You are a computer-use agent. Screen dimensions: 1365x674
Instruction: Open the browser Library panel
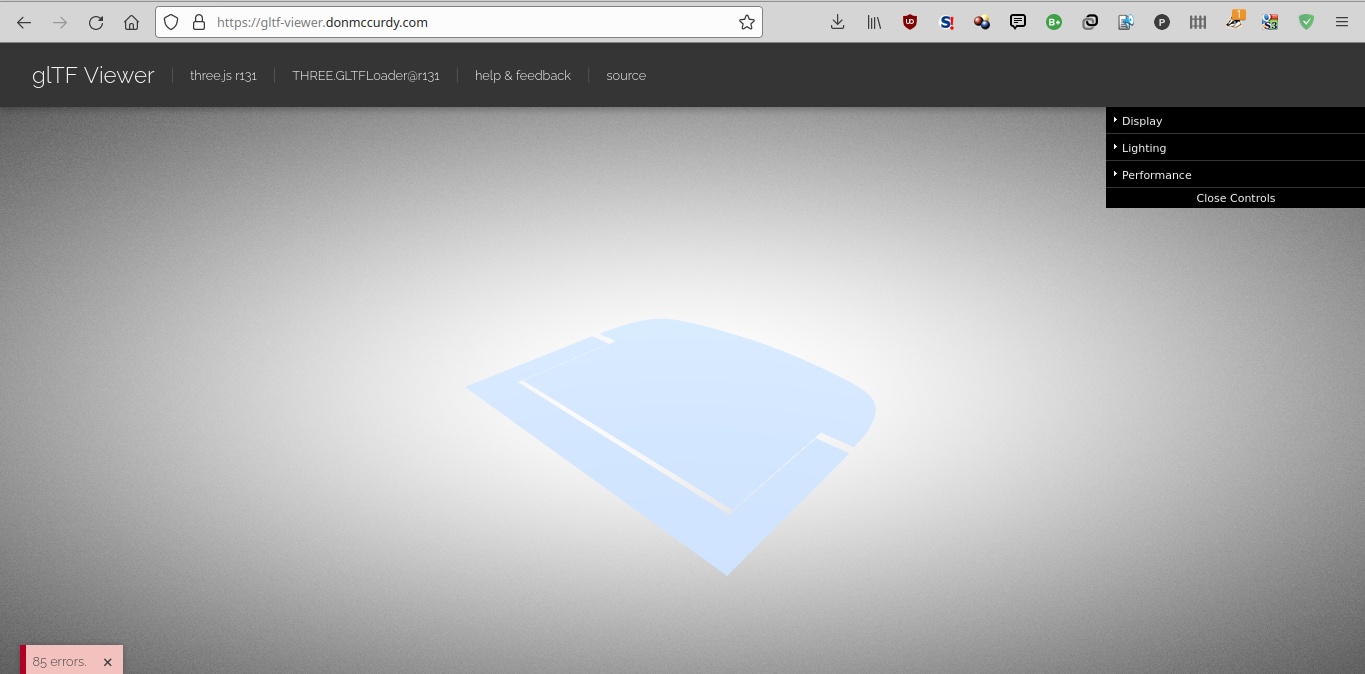click(874, 21)
